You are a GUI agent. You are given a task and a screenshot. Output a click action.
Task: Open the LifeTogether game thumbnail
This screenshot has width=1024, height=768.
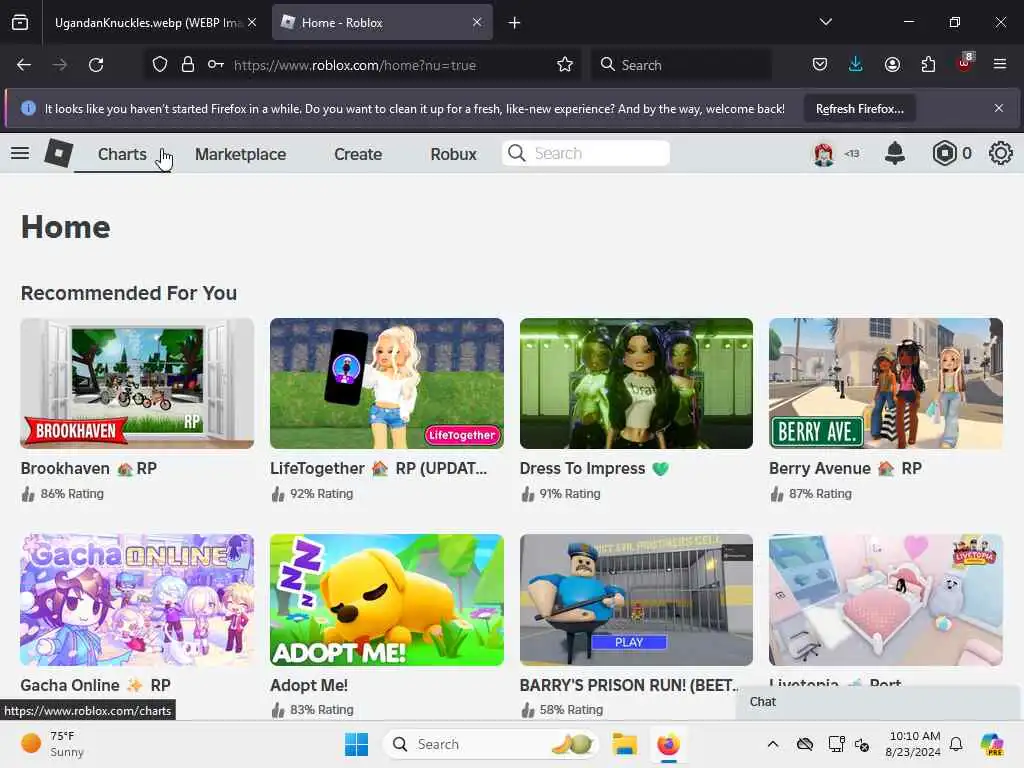pos(387,383)
